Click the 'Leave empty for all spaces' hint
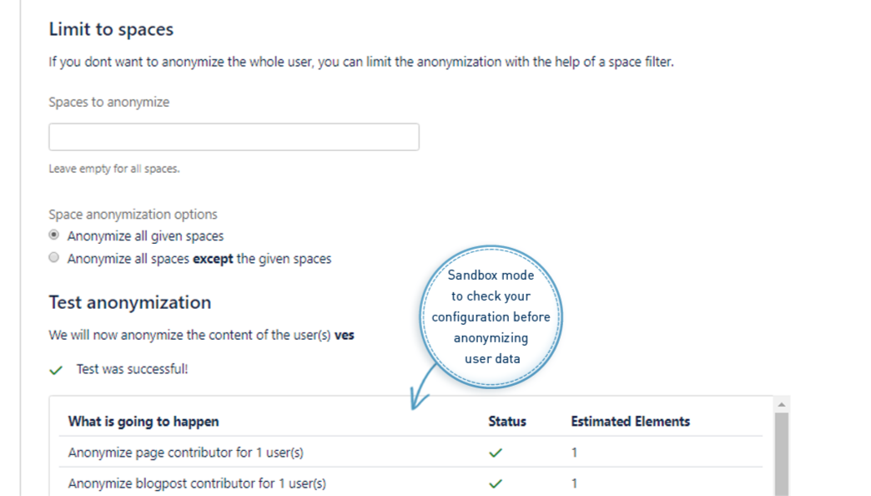This screenshot has width=871, height=496. 114,169
